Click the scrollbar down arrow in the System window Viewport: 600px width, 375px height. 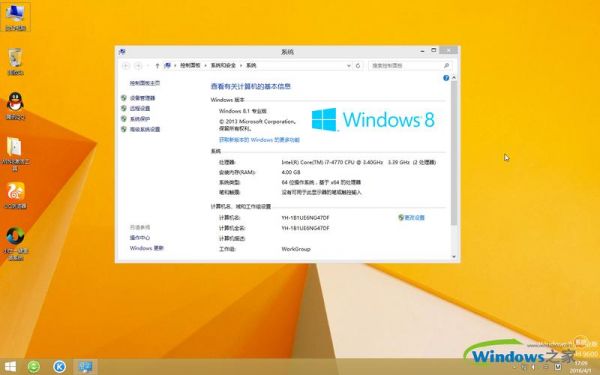(454, 257)
